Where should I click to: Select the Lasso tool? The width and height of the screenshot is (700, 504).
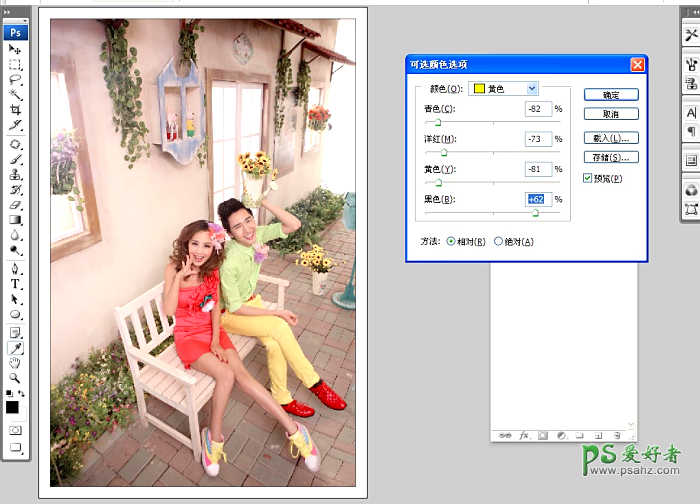[15, 79]
